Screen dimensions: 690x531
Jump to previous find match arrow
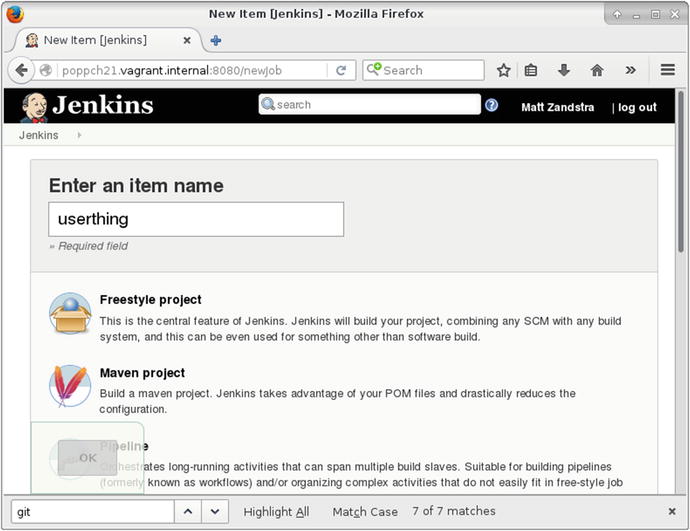[x=188, y=512]
